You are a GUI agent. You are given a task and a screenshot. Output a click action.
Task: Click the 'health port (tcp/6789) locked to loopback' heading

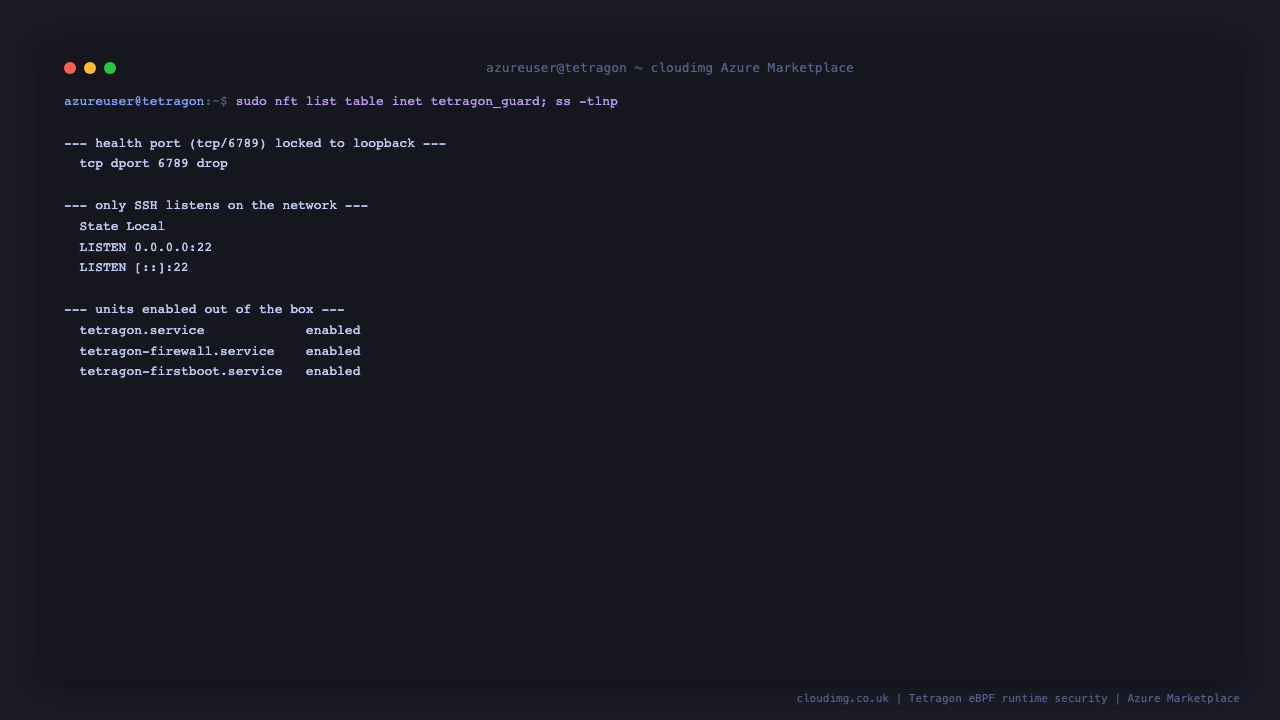255,143
